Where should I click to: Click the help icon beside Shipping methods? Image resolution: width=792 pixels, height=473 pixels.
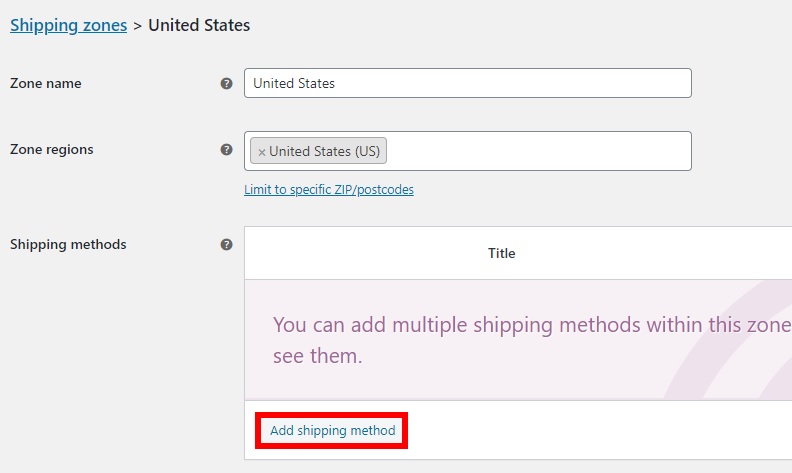[x=227, y=244]
